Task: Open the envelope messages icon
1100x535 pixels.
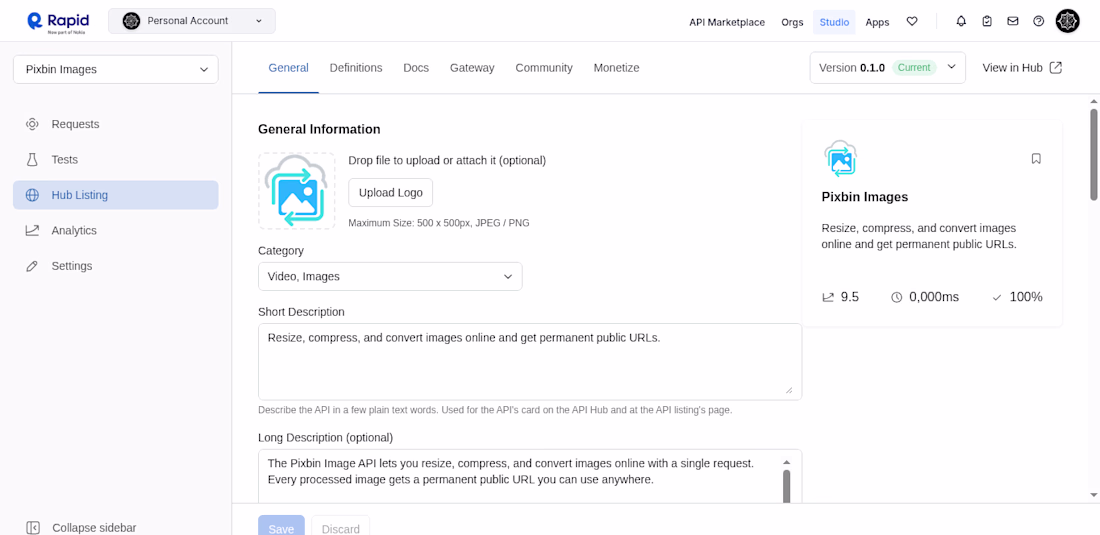Action: coord(1013,21)
